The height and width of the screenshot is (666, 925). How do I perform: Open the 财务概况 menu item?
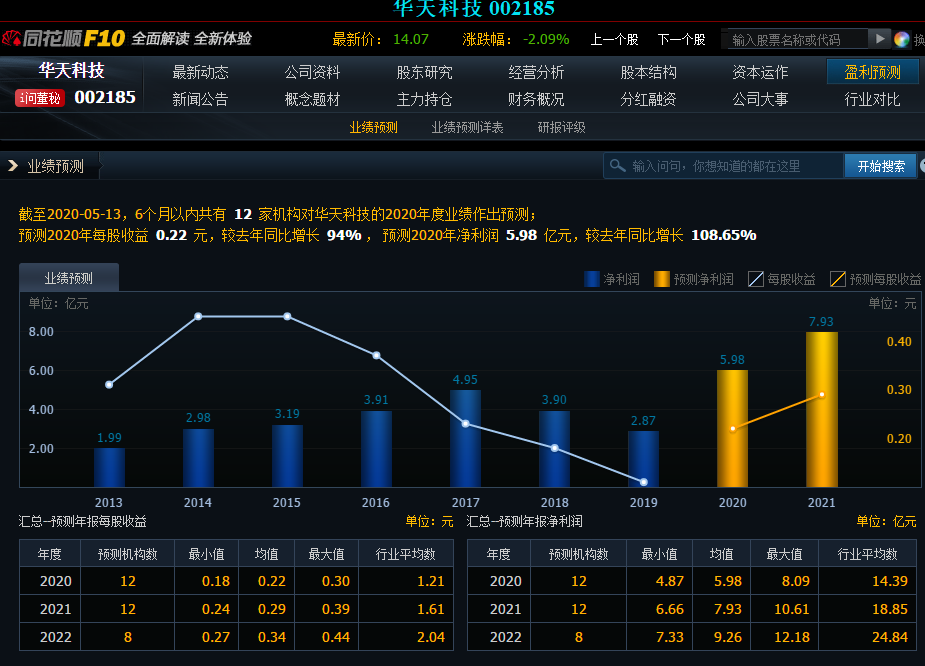(x=536, y=99)
